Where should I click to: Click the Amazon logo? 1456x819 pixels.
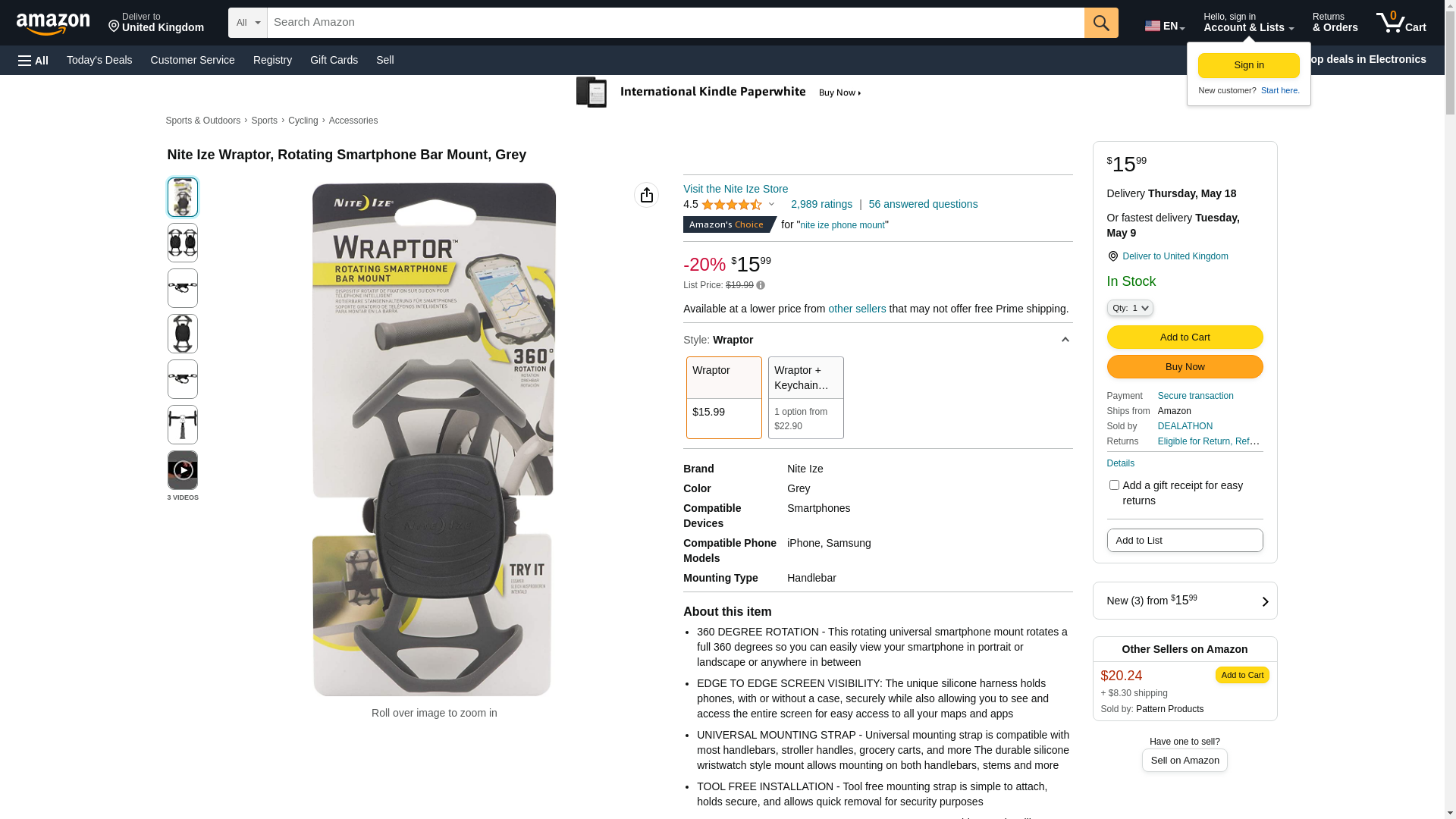(53, 24)
